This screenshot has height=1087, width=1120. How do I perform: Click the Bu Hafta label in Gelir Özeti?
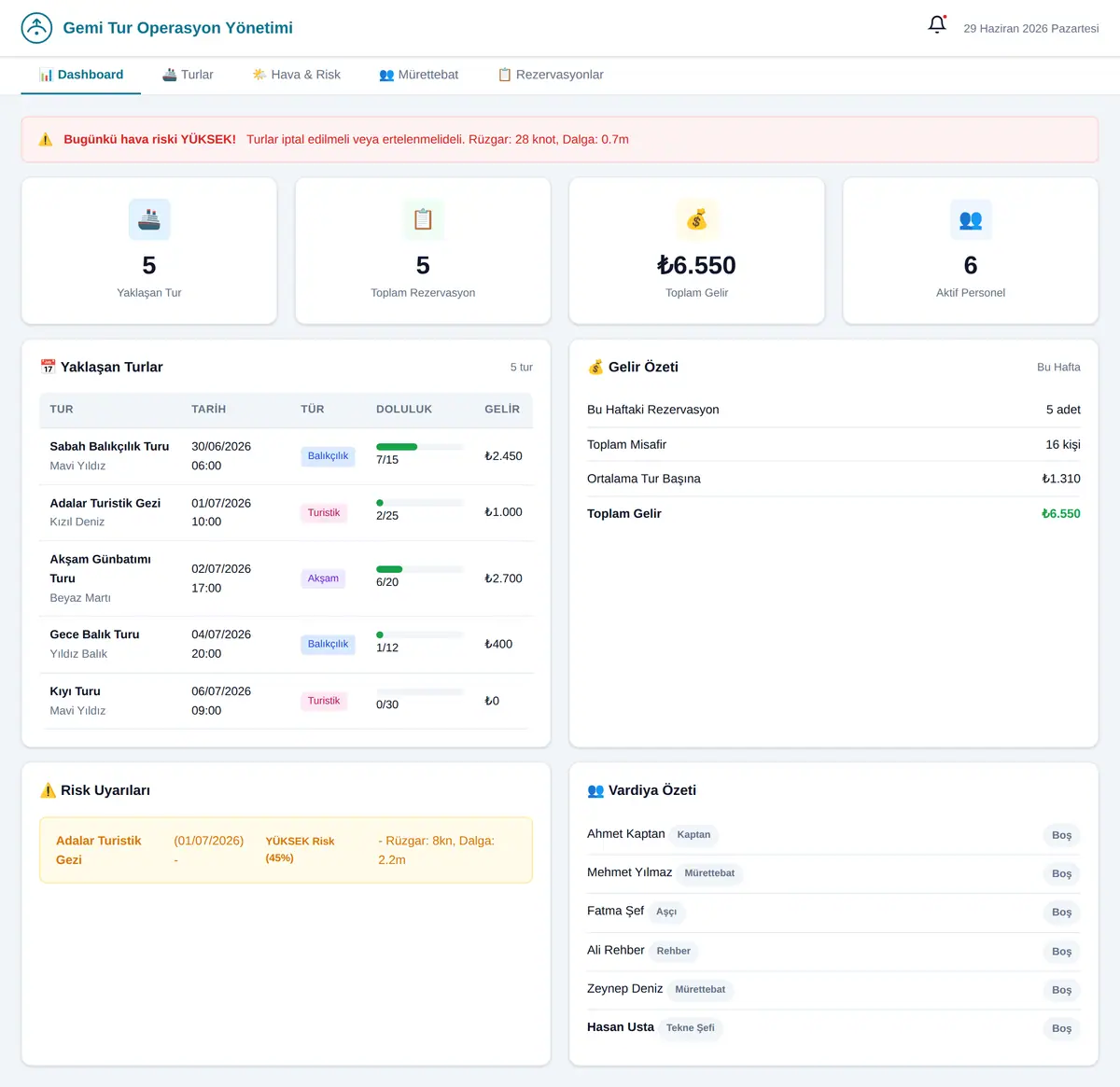click(x=1058, y=368)
